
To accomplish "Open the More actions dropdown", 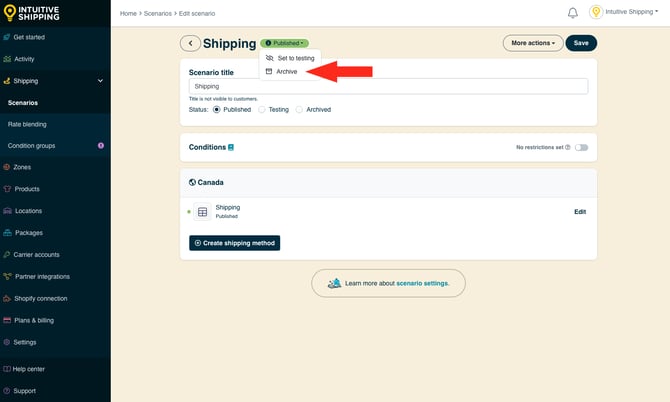I will (x=533, y=43).
